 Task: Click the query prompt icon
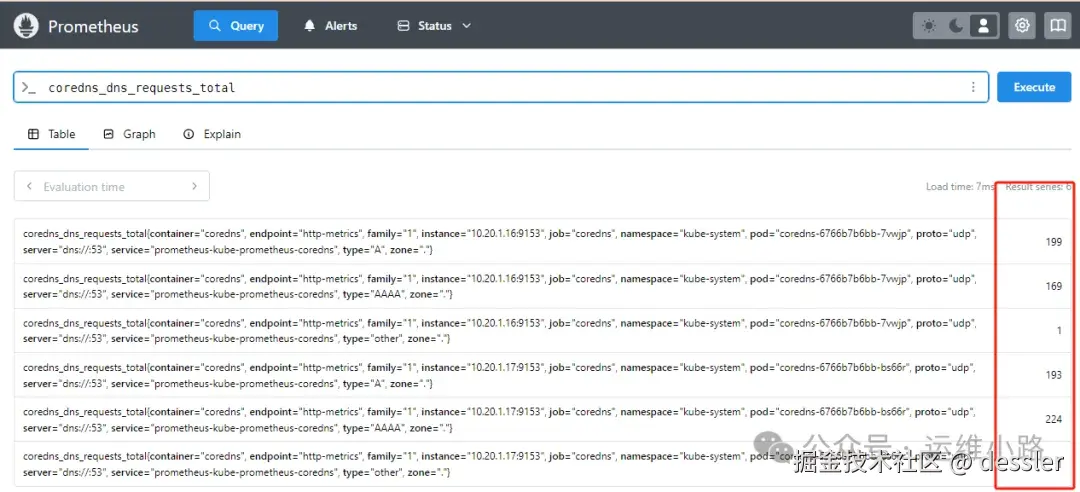click(x=28, y=88)
